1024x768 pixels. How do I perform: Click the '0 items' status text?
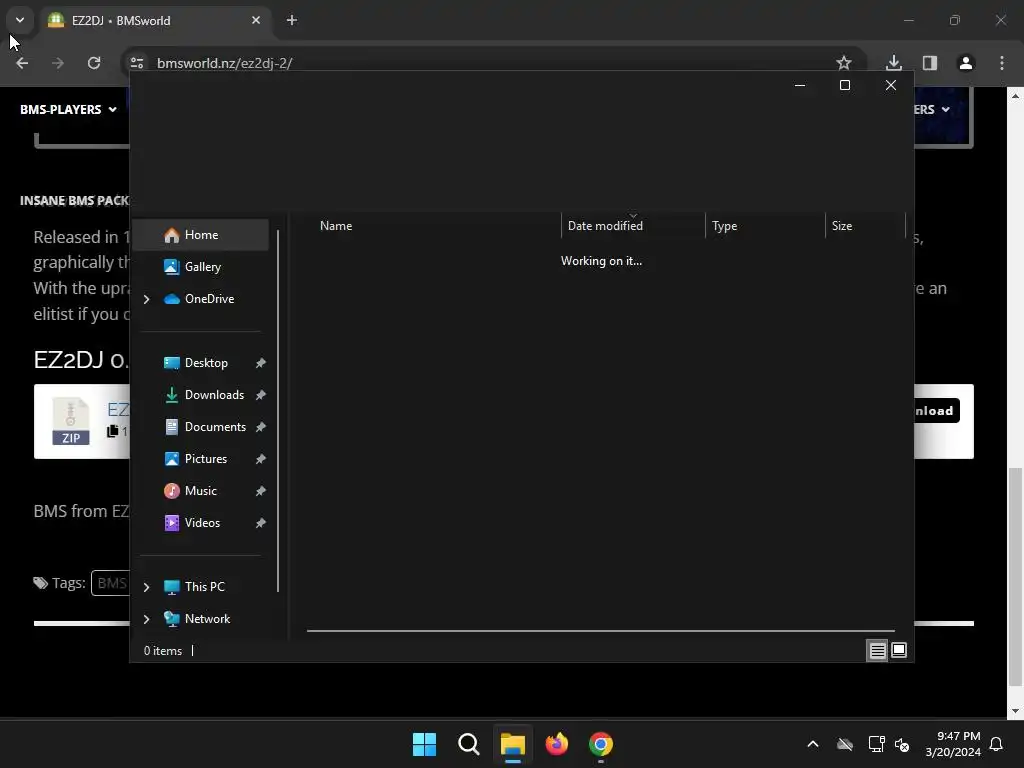click(x=163, y=651)
